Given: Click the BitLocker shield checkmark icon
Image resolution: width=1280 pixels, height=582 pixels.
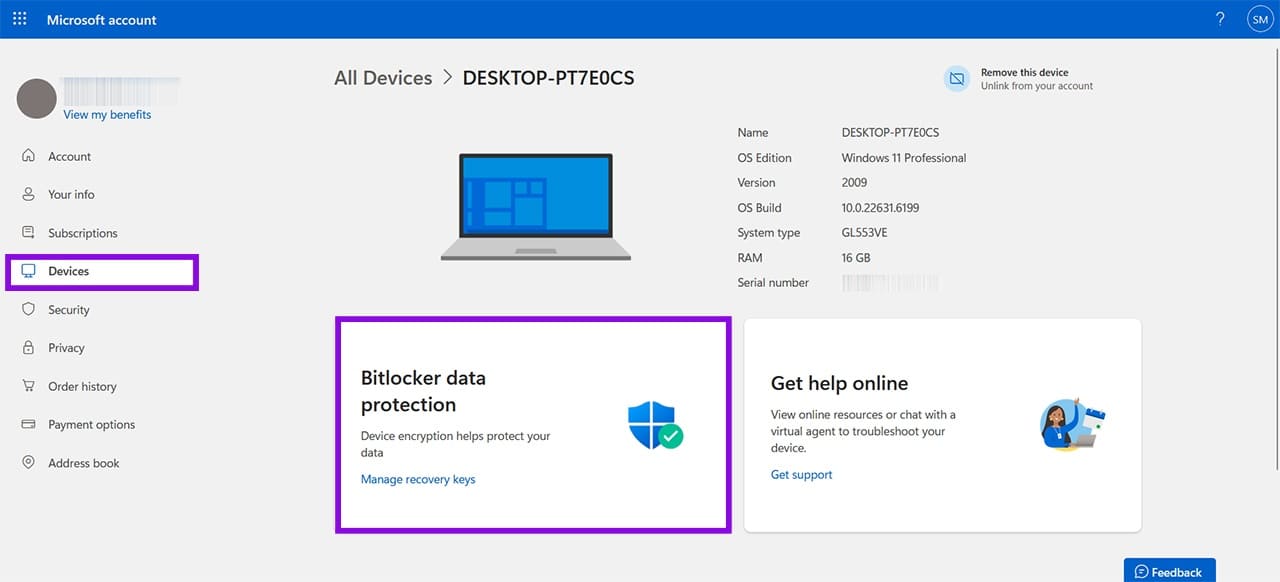Looking at the screenshot, I should pyautogui.click(x=655, y=425).
